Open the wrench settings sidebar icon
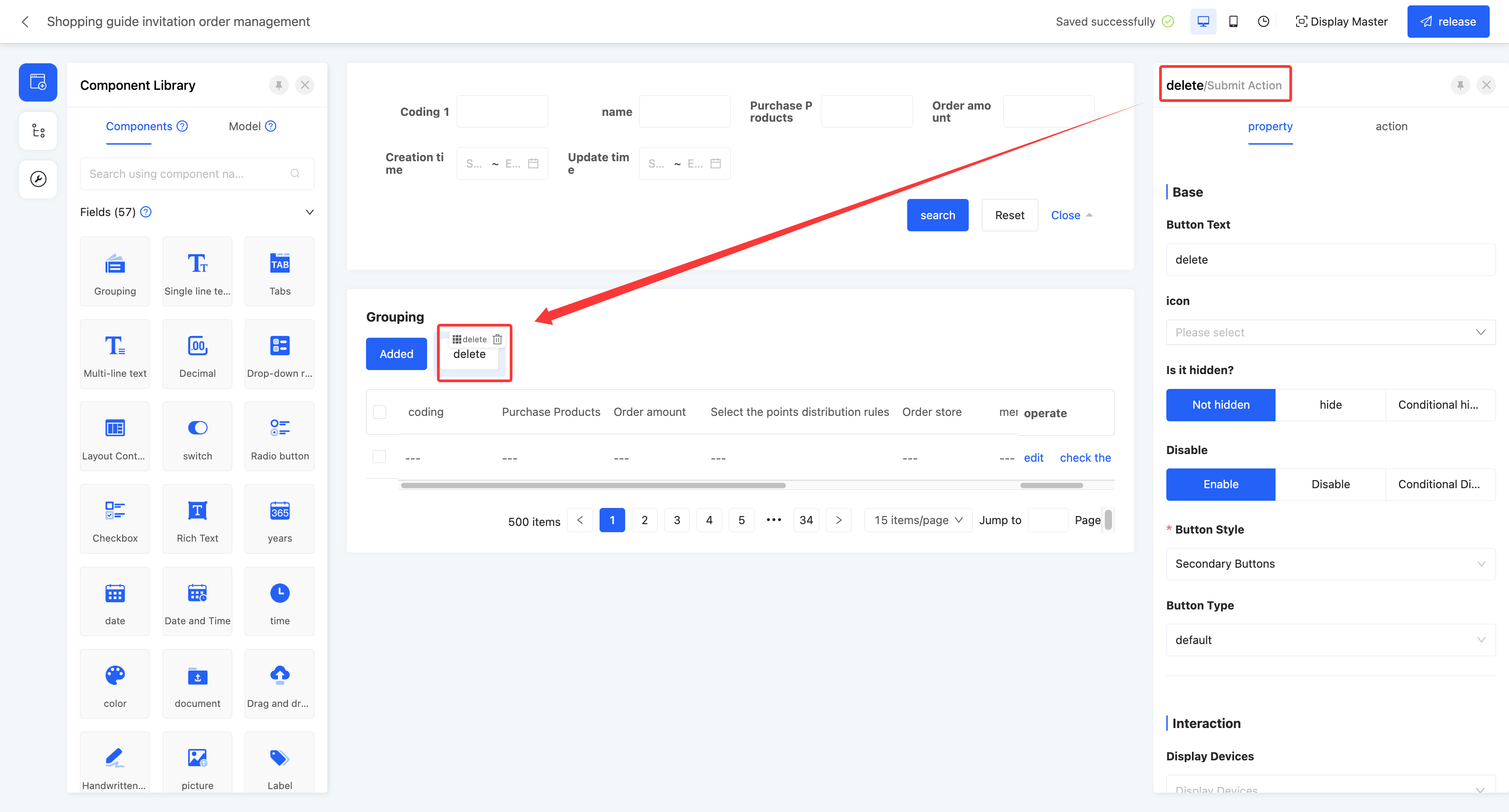This screenshot has width=1509, height=812. coord(38,179)
